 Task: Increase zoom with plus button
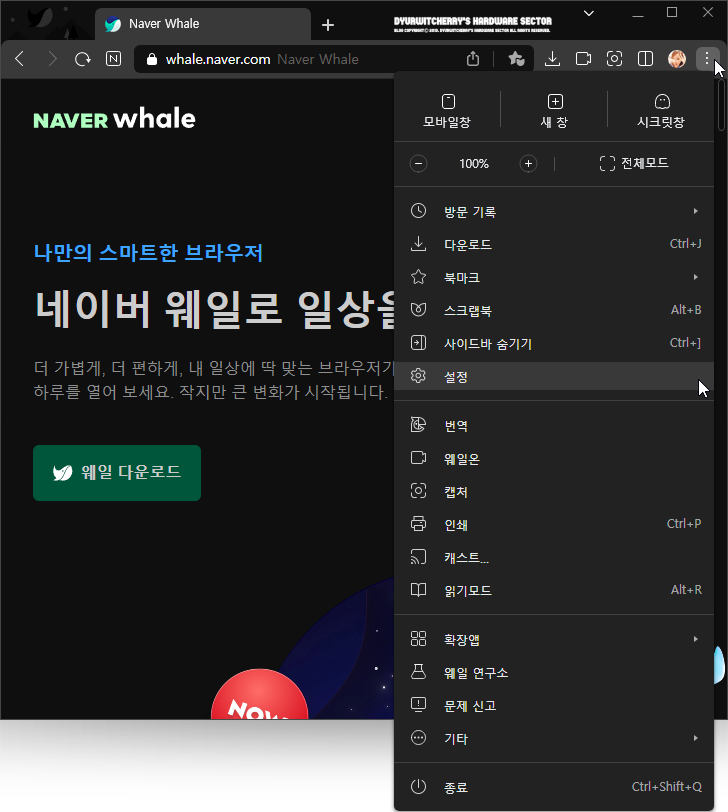click(528, 164)
